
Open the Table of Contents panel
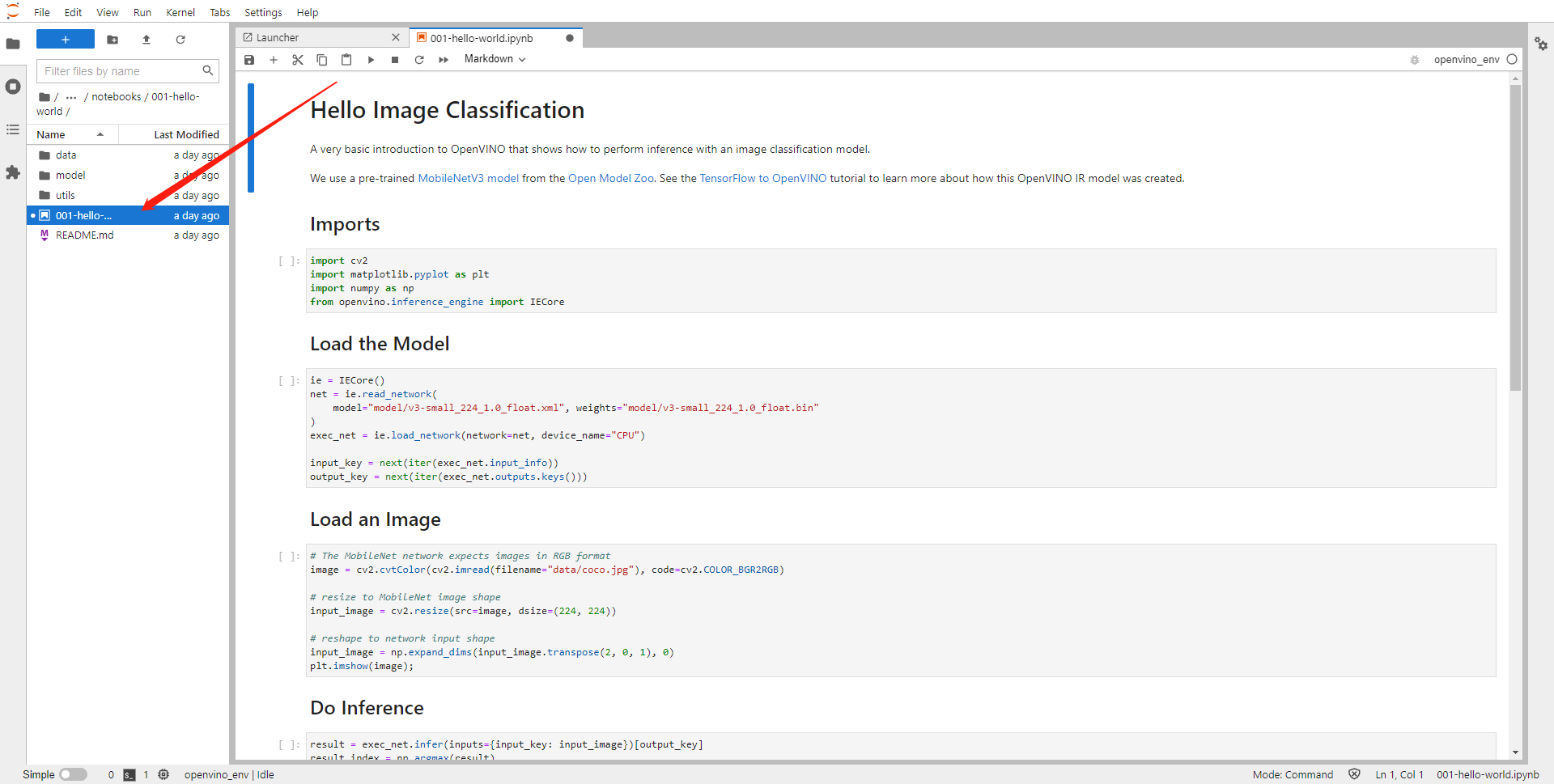[x=13, y=129]
